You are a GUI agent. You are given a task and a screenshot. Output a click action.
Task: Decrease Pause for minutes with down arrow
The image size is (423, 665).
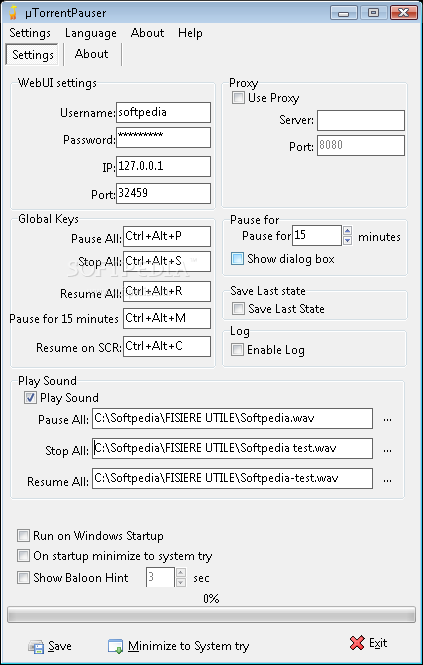347,240
